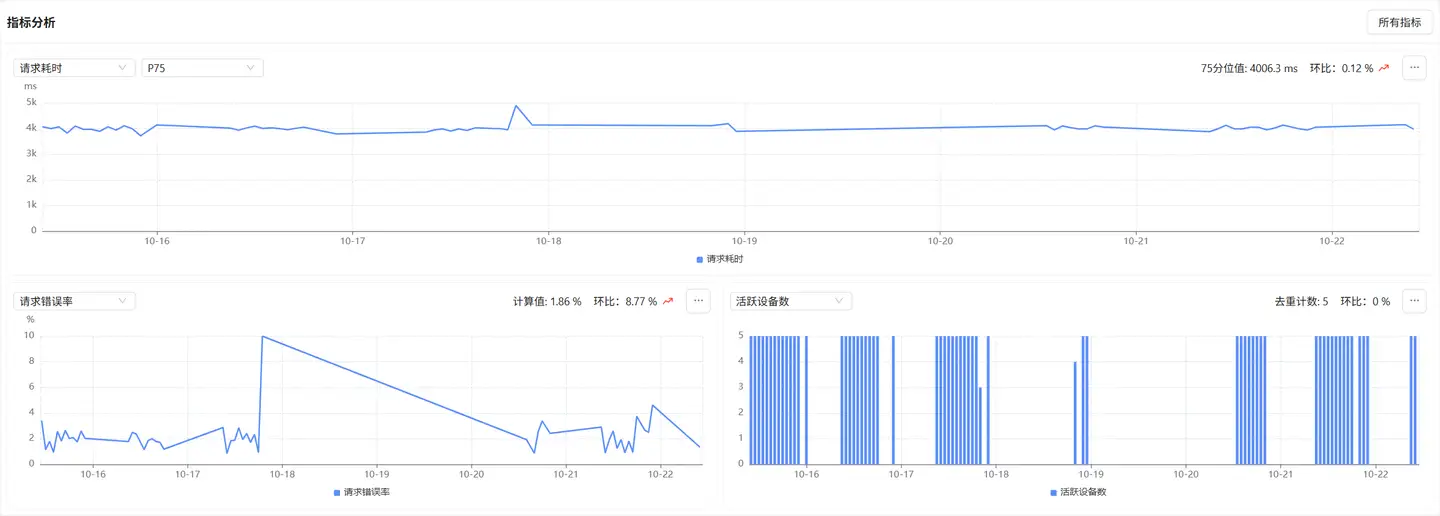
Task: Open more options for 活跃设备数 chart
Action: tap(1413, 301)
